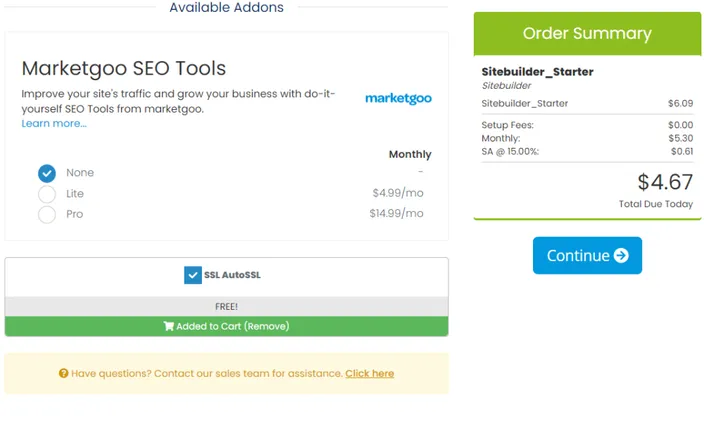Click the Setup Fees label
704x438 pixels.
[x=507, y=125]
